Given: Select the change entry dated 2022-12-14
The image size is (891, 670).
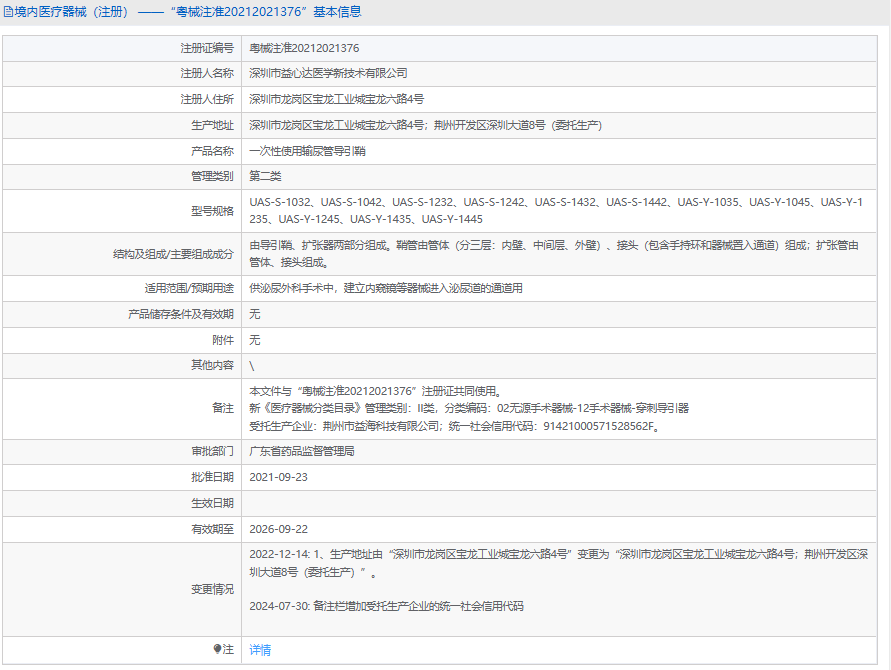Looking at the screenshot, I should (559, 563).
